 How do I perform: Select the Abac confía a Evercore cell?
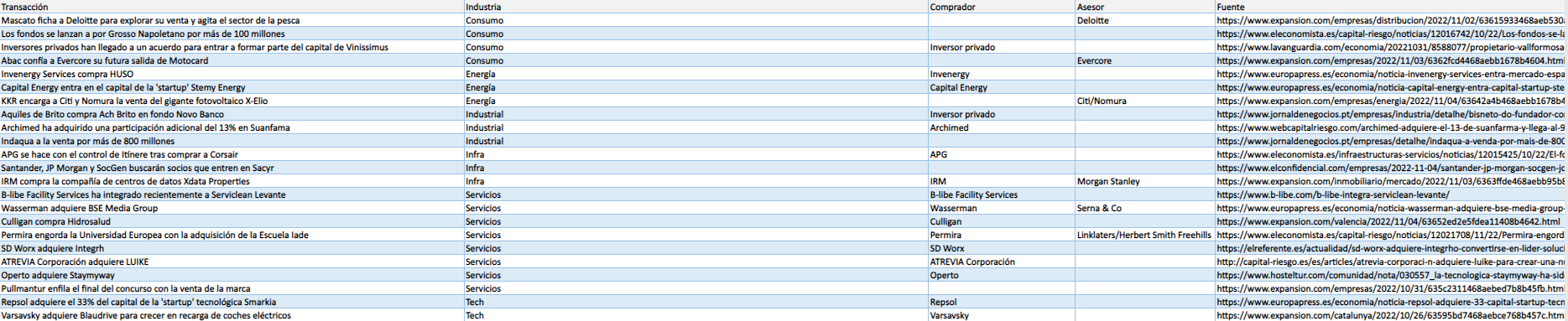(x=232, y=60)
